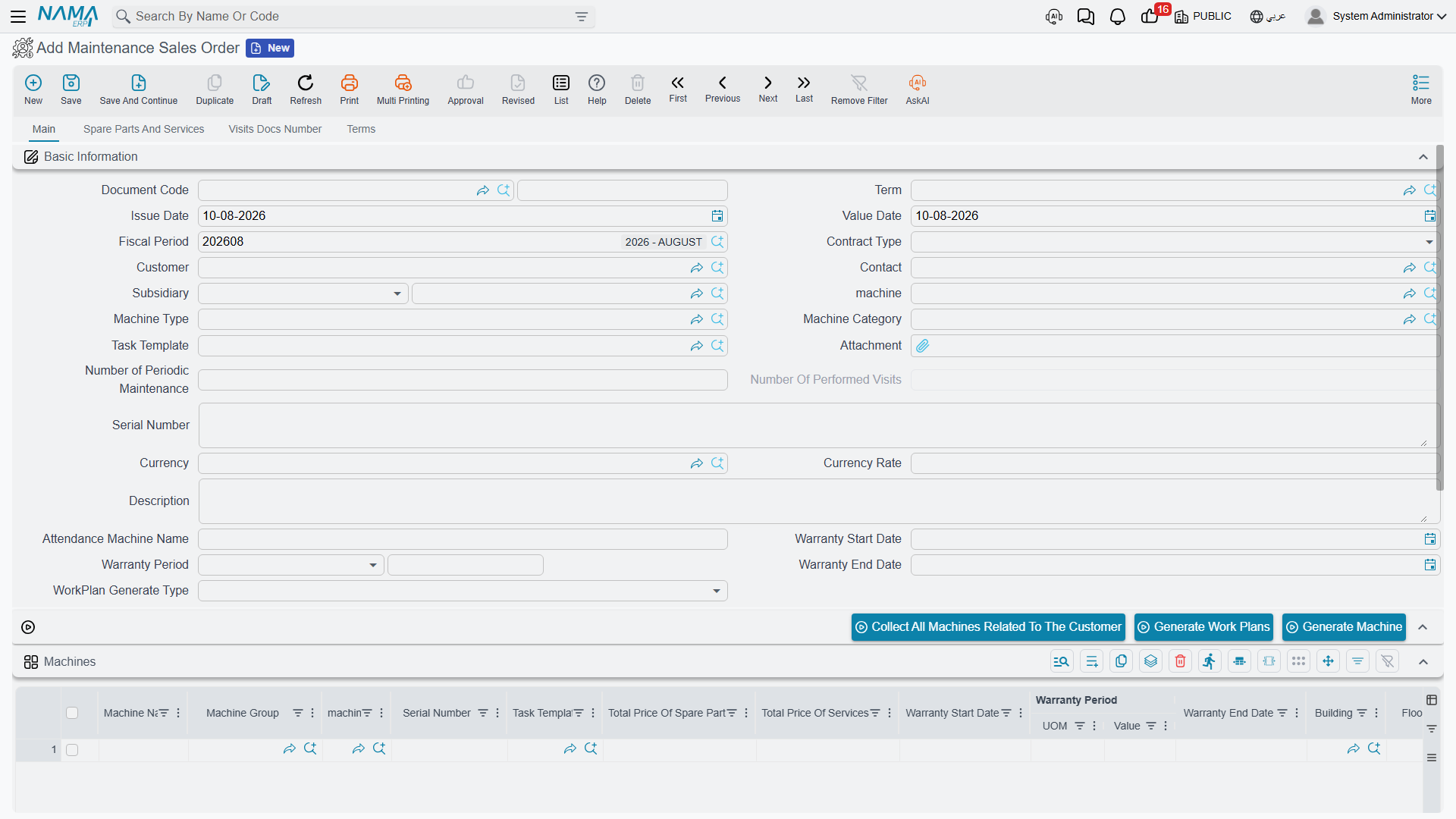Switch to Spare Parts And Services tab

pyautogui.click(x=143, y=129)
